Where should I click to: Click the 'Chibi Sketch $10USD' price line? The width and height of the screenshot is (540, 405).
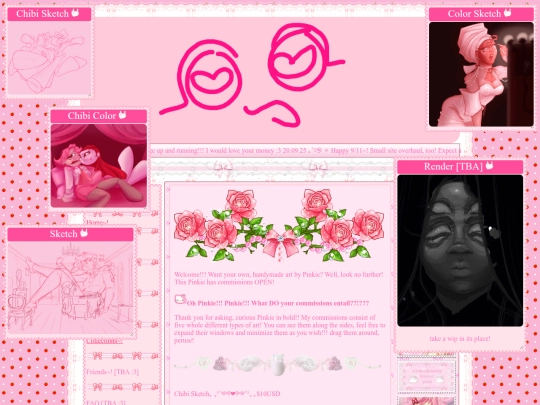(227, 393)
